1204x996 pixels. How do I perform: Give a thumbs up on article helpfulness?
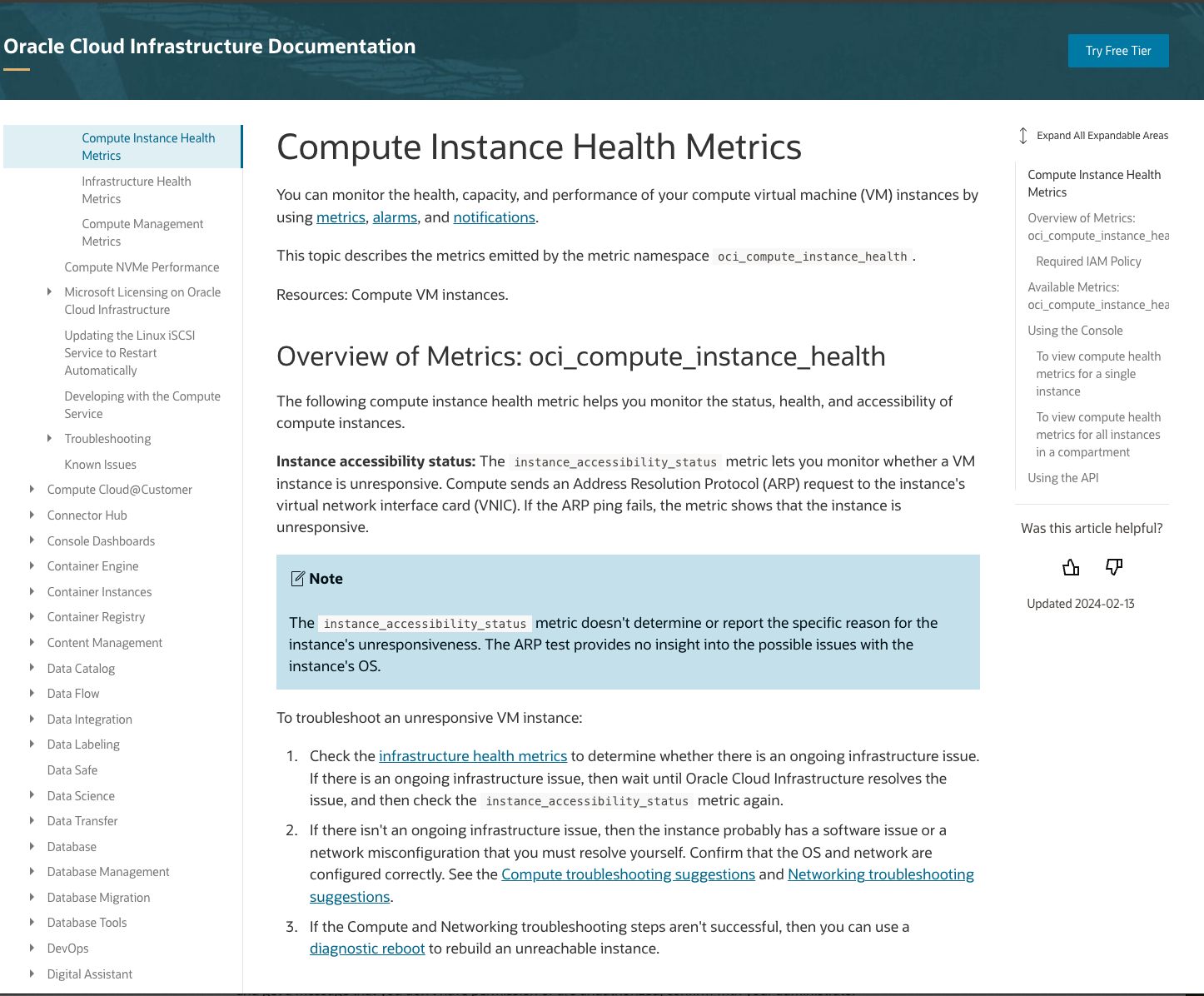pos(1070,567)
